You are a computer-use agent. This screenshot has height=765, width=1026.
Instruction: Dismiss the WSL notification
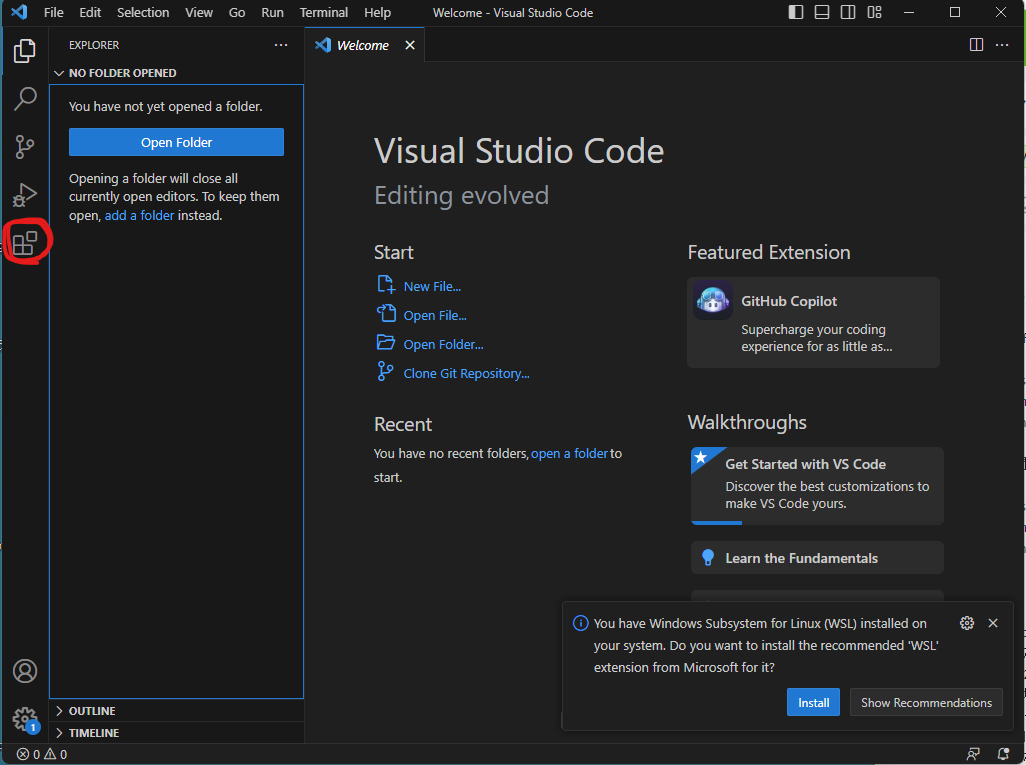993,623
